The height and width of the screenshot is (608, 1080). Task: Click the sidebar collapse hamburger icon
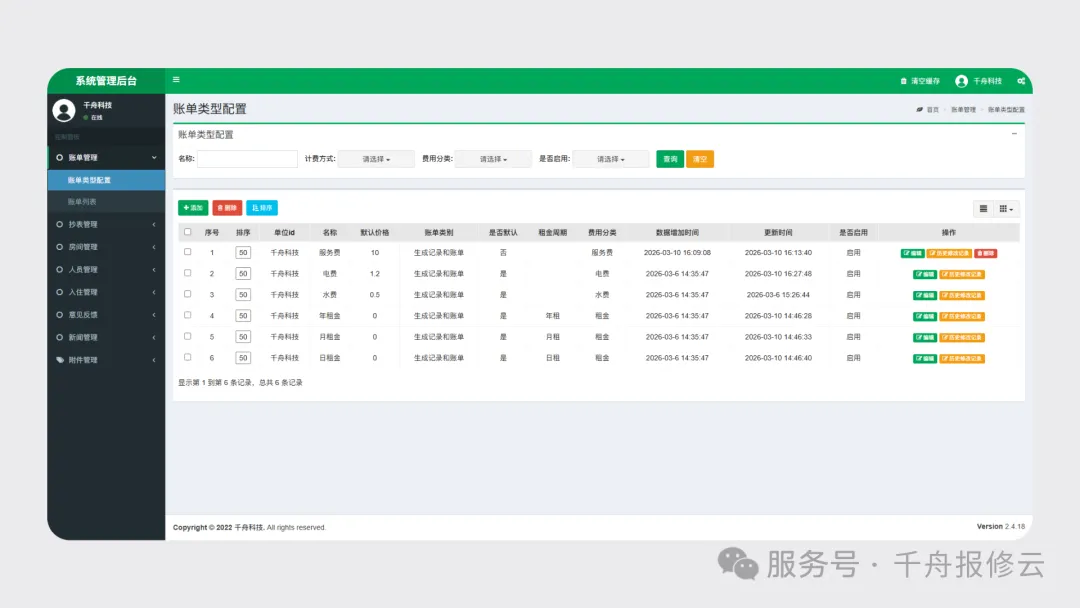(177, 81)
